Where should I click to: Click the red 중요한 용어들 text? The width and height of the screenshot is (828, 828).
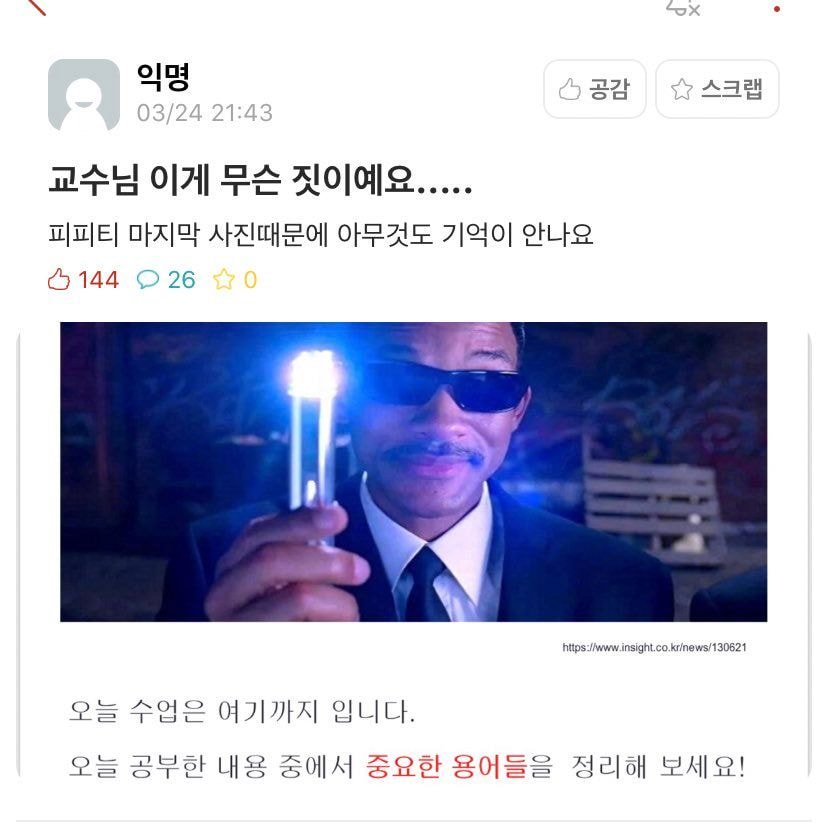(x=446, y=766)
